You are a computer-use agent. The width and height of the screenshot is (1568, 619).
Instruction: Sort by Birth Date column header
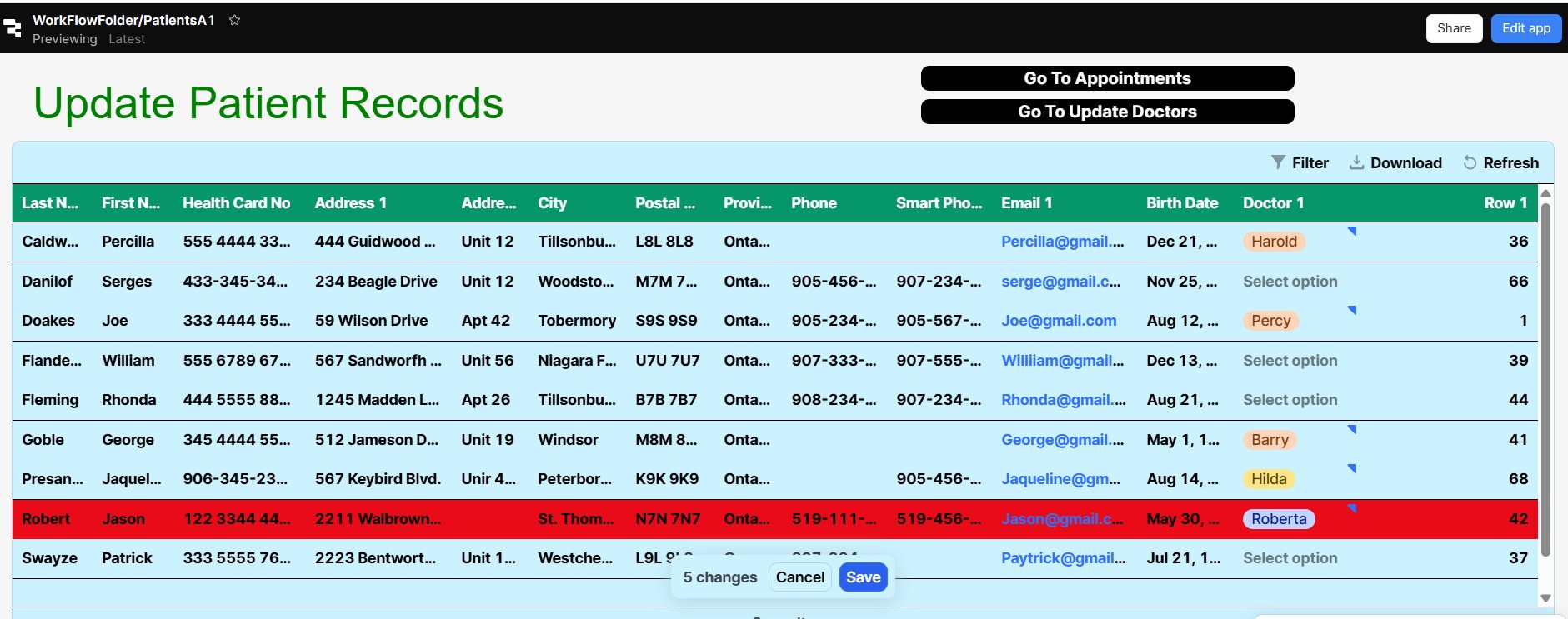(1181, 203)
